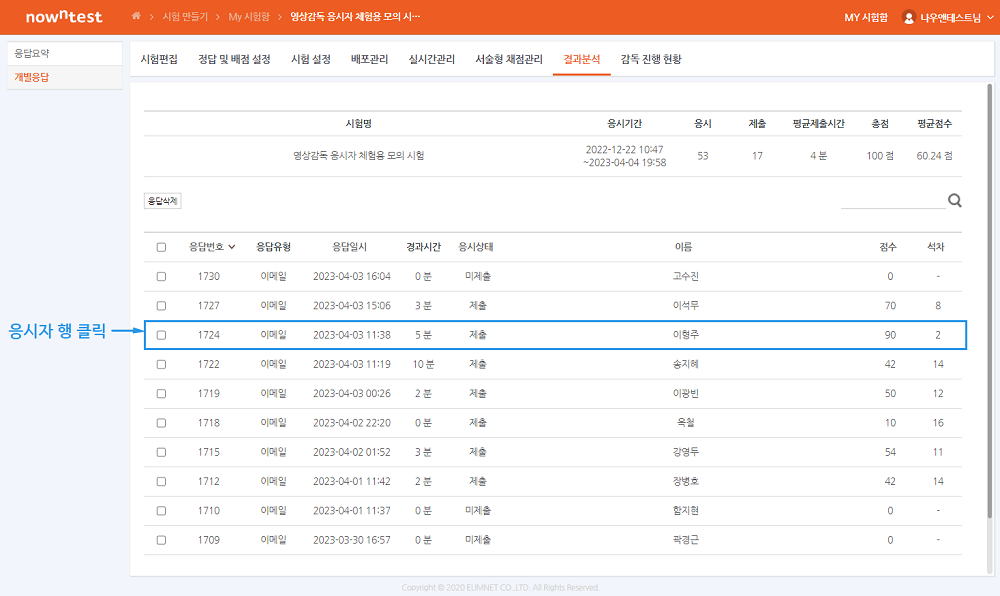
Task: Open examinee 송지혜 row name
Action: click(x=686, y=364)
